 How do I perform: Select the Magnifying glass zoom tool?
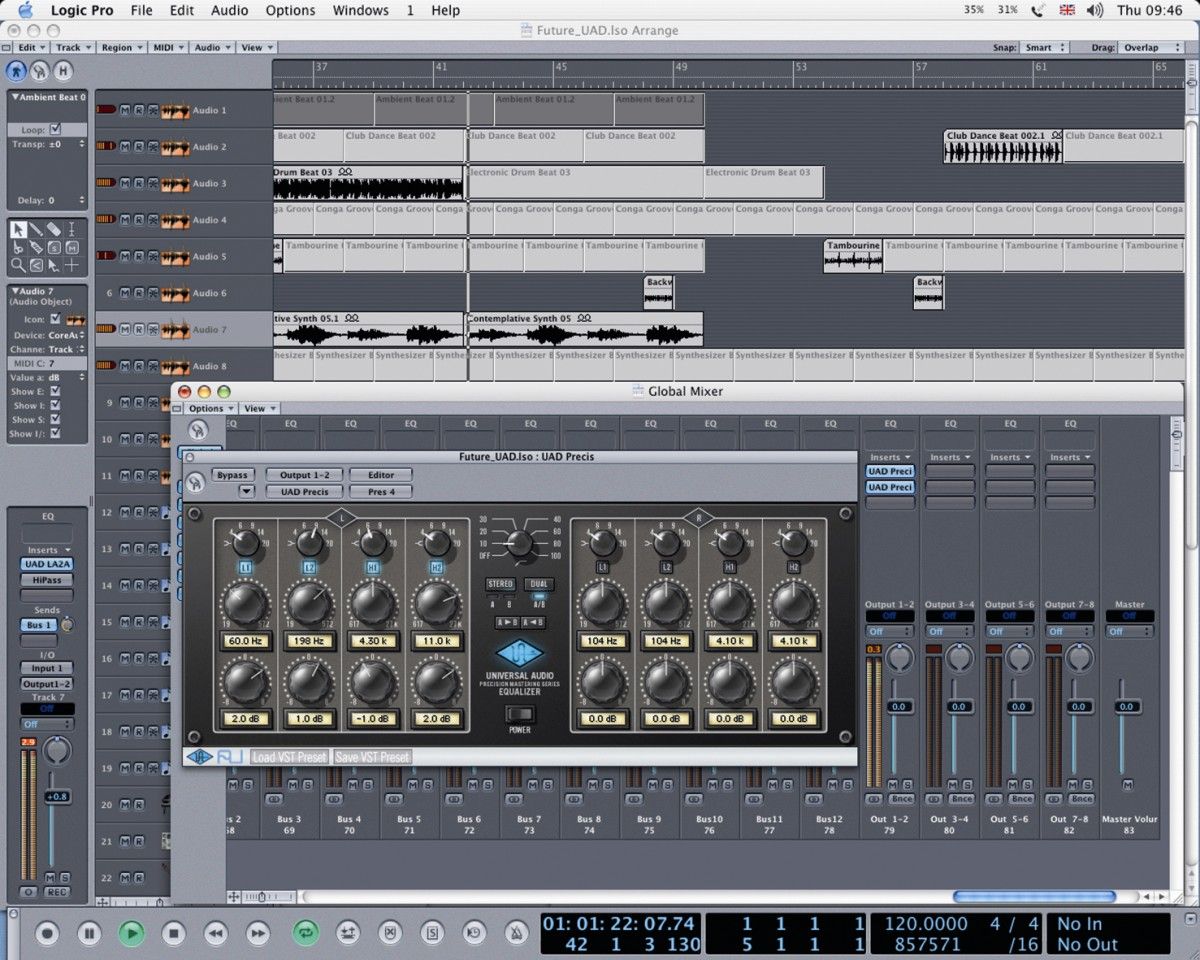click(18, 265)
